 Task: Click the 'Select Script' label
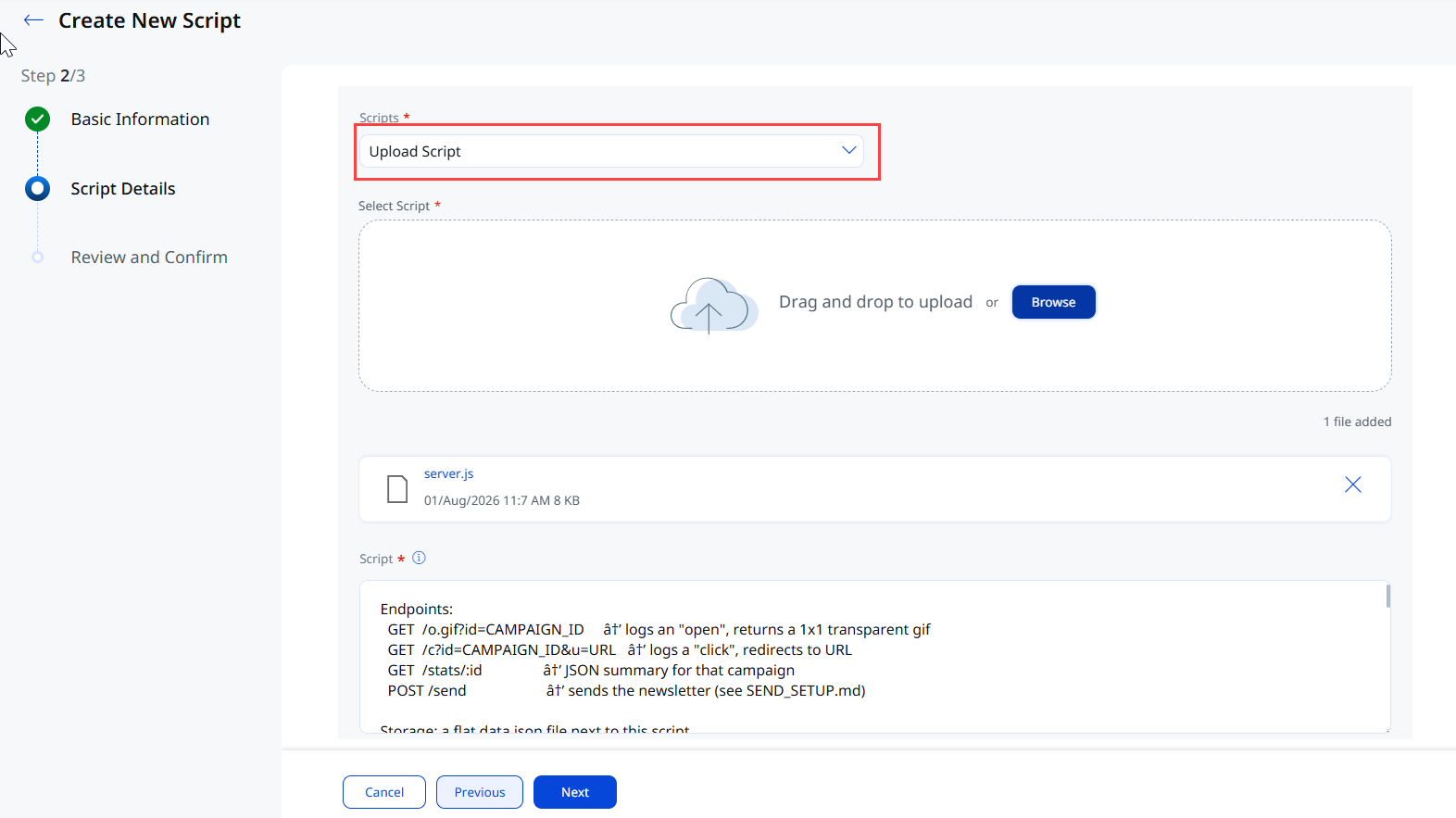(x=394, y=206)
